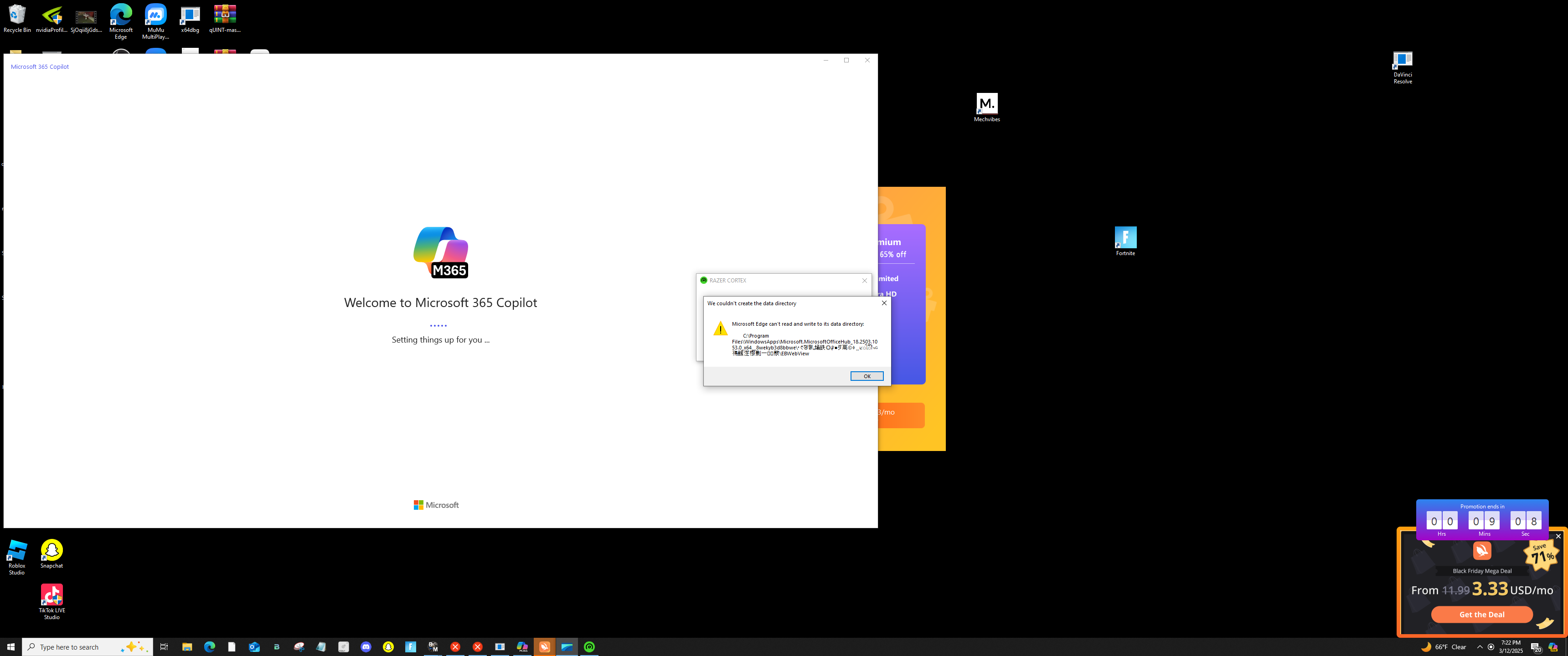Select the qUINT-master archive icon
Screen dimensions: 1568x656
pyautogui.click(x=225, y=19)
